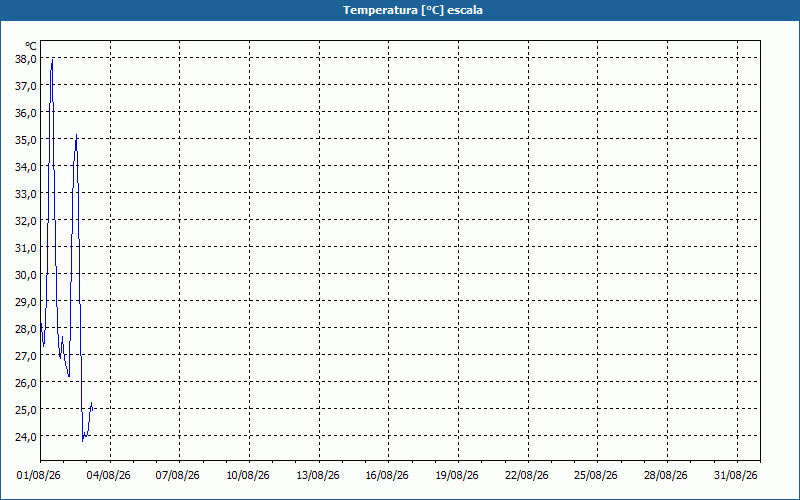This screenshot has height=500, width=800.
Task: Click the 35,0 axis label
Action: [26, 140]
